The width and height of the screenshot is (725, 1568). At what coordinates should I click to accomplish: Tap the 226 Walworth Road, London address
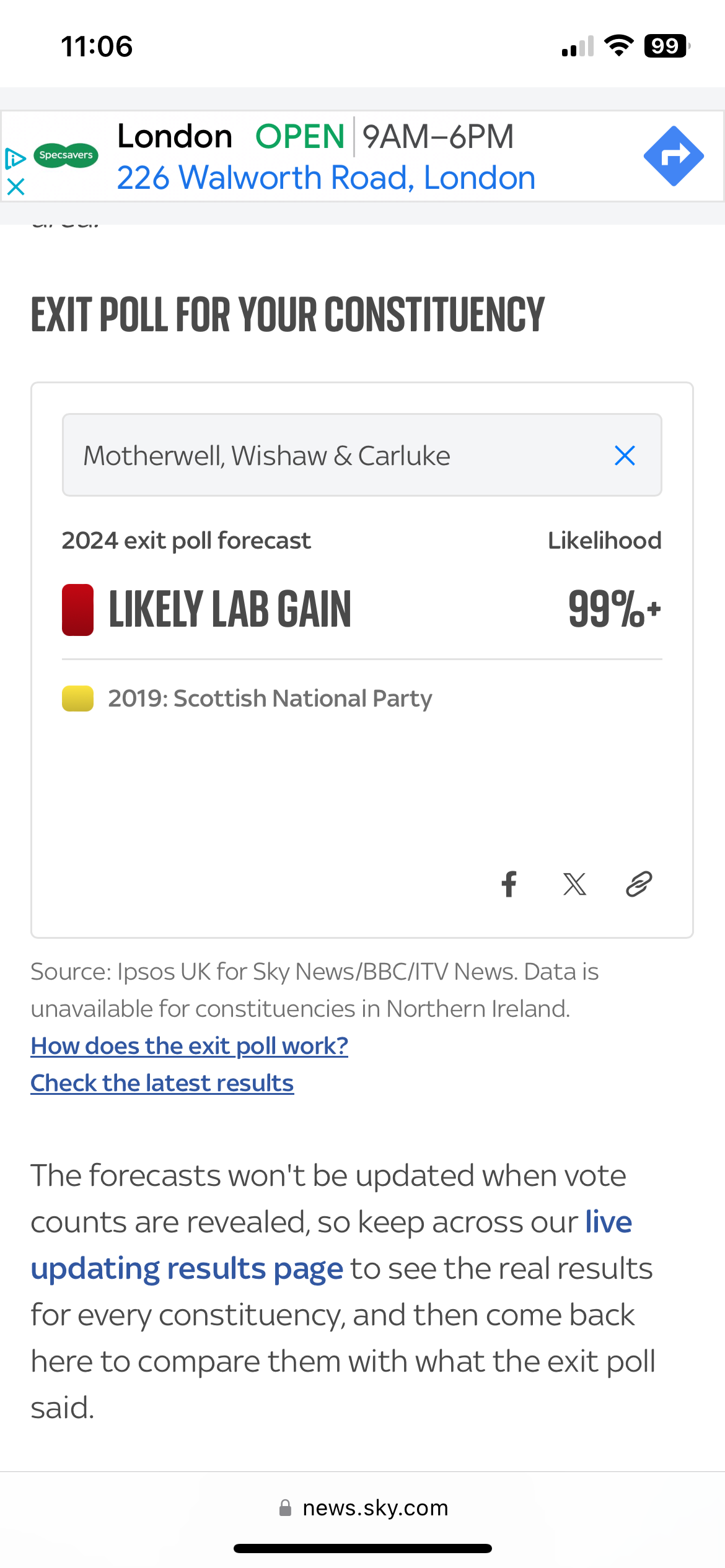tap(326, 178)
